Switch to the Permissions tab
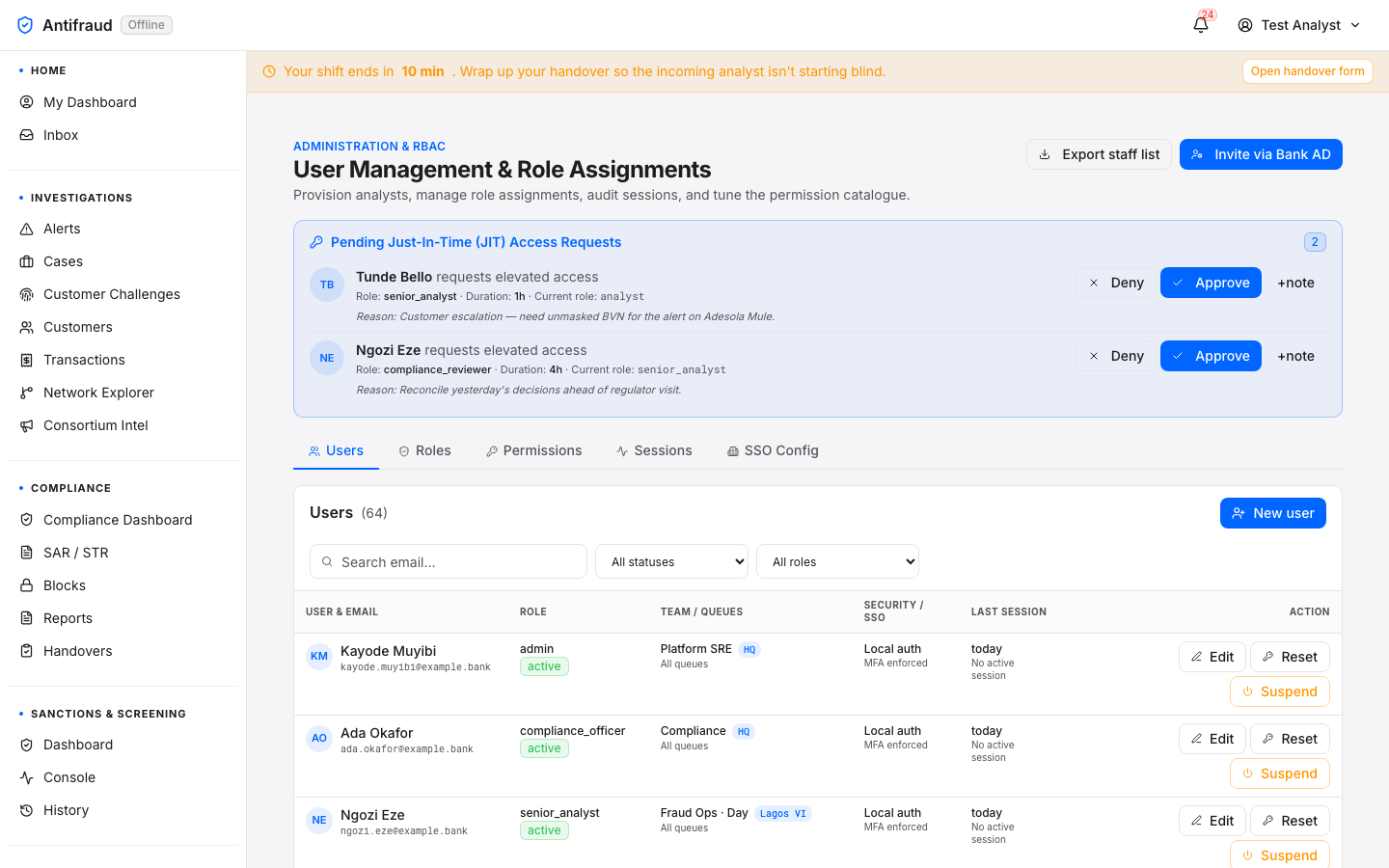1389x868 pixels. coord(534,450)
